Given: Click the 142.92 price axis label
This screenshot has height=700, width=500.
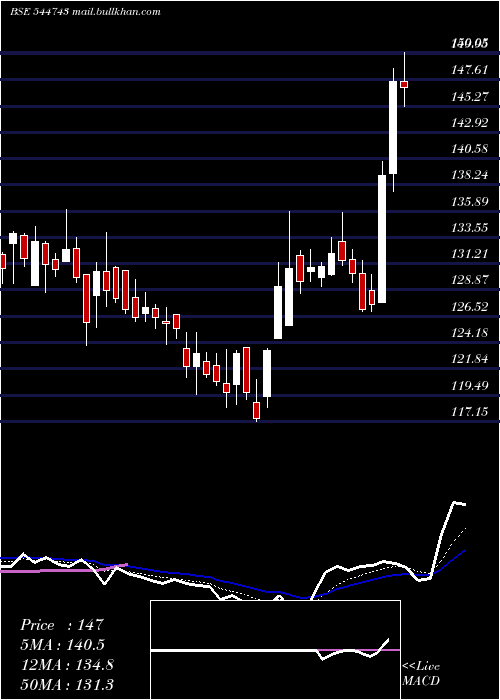Looking at the screenshot, I should (470, 122).
